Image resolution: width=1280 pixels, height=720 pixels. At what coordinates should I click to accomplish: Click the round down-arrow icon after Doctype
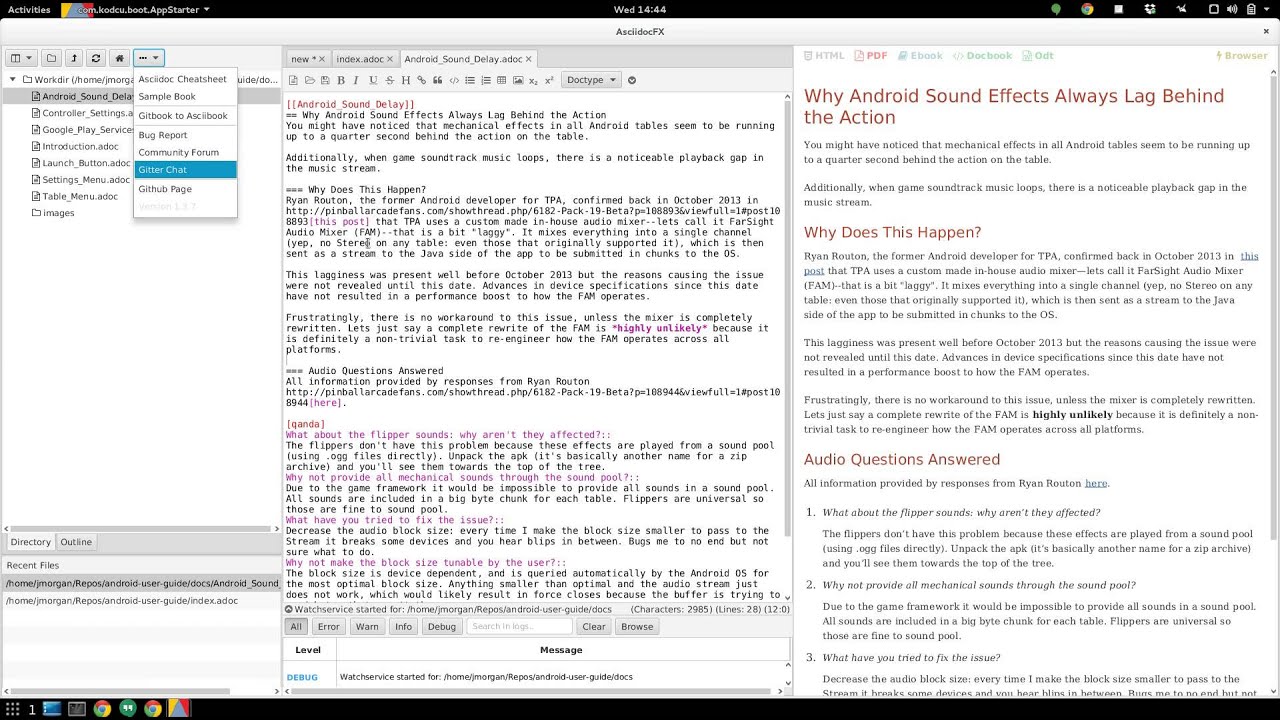coord(631,80)
